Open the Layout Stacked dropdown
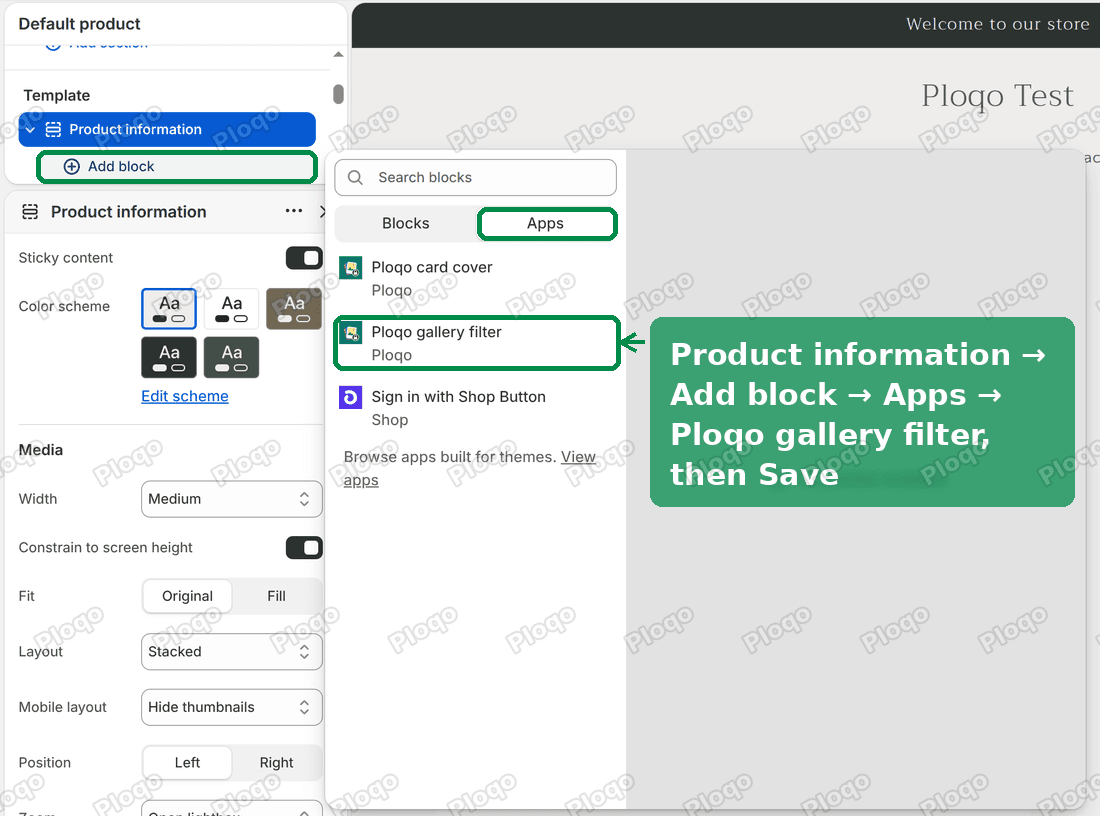Screen dimensions: 1100x816 pyautogui.click(x=232, y=652)
